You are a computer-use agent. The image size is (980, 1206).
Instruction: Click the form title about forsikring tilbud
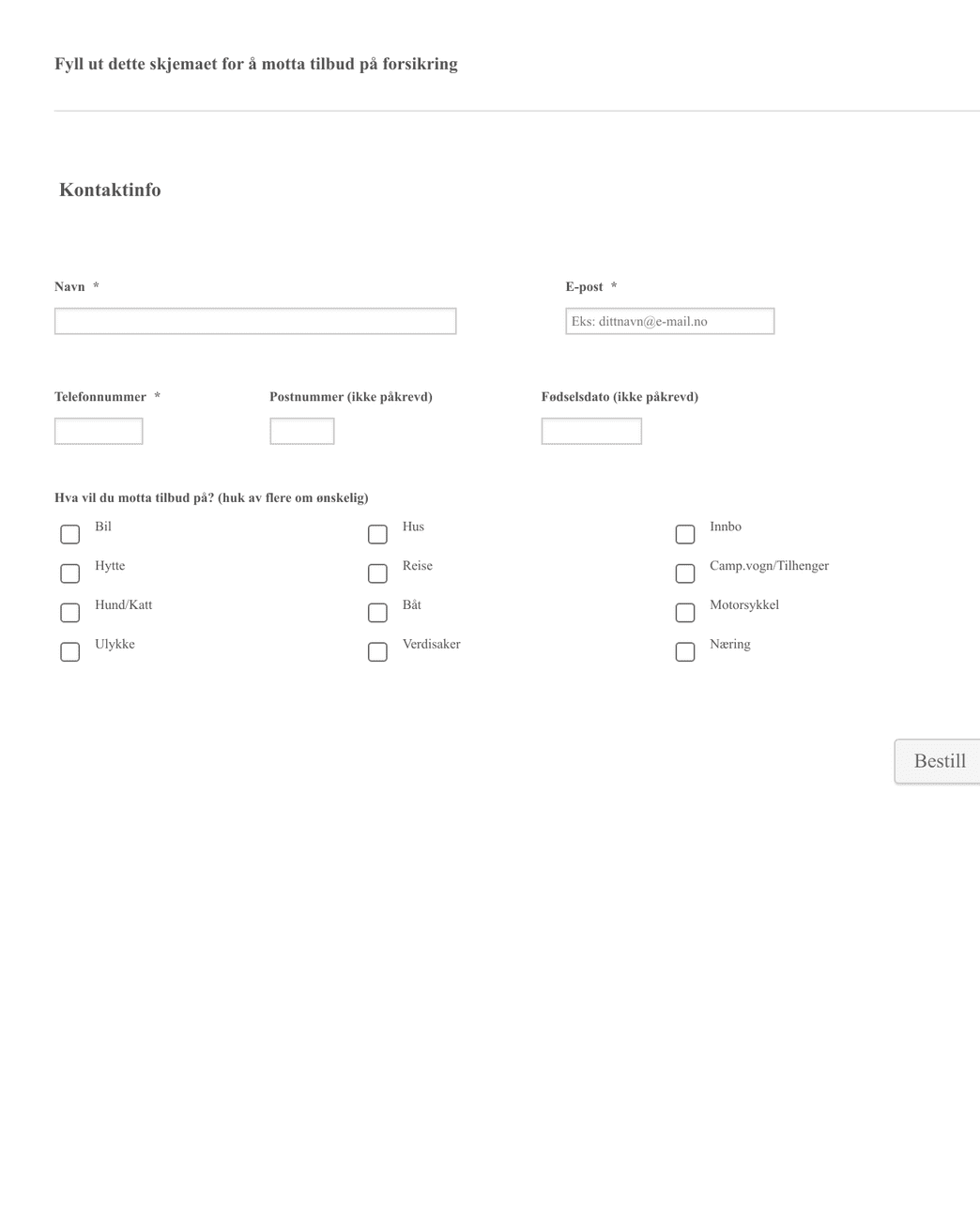(256, 64)
